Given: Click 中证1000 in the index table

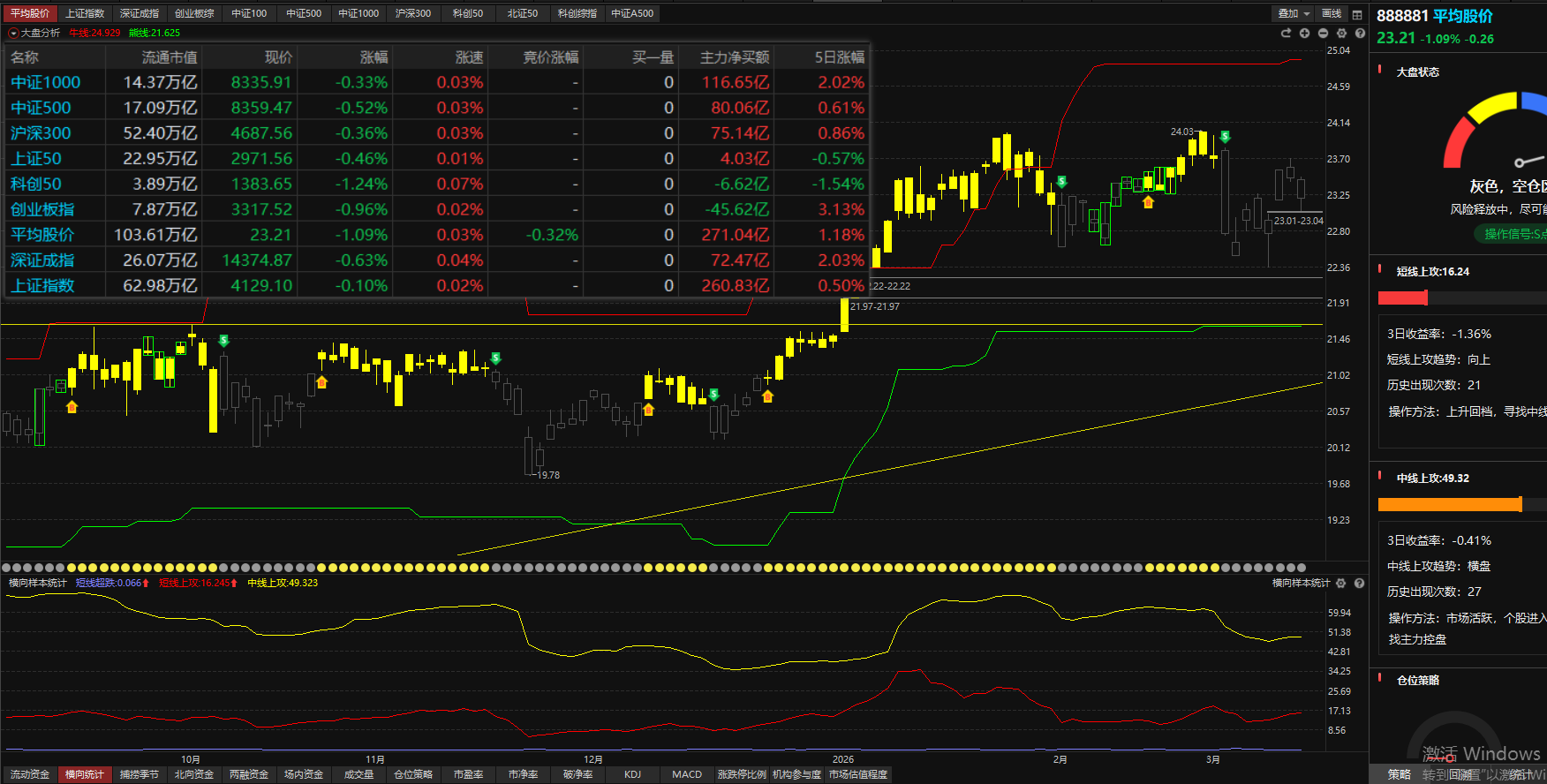Looking at the screenshot, I should coord(45,82).
